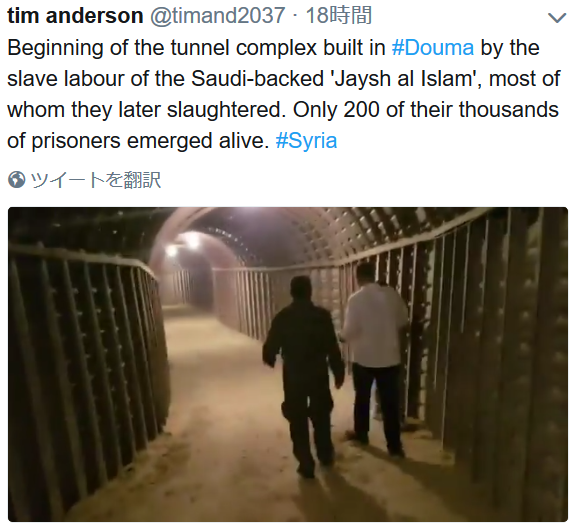Screen dimensions: 573x528
Task: Play the tunnel video thumbnail
Action: click(288, 364)
